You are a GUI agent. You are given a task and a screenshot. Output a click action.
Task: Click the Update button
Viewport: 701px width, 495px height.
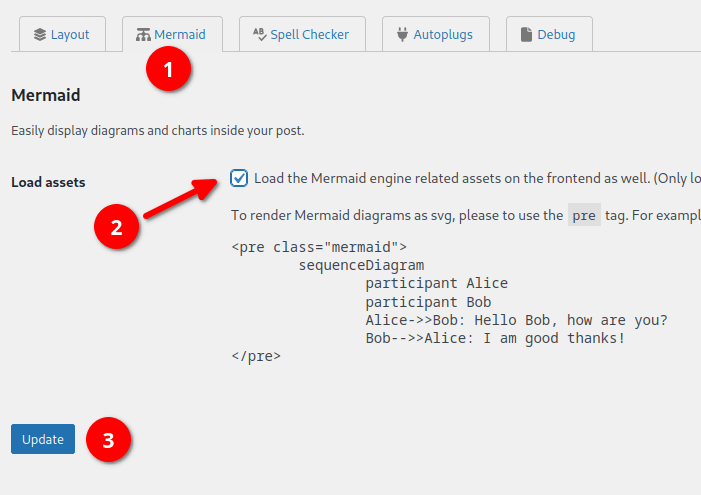click(x=43, y=439)
